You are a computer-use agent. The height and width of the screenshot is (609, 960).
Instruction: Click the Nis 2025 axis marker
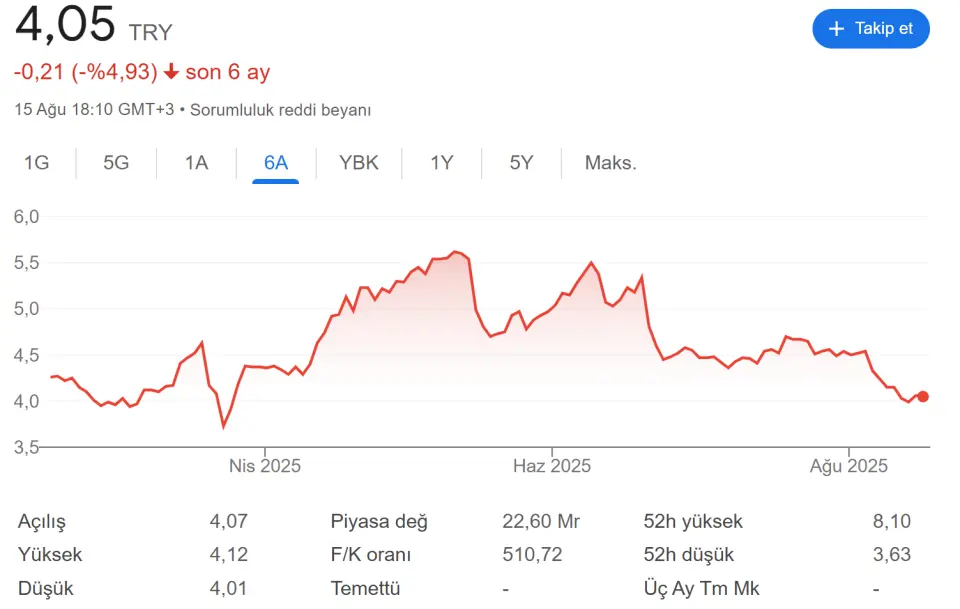pos(264,466)
